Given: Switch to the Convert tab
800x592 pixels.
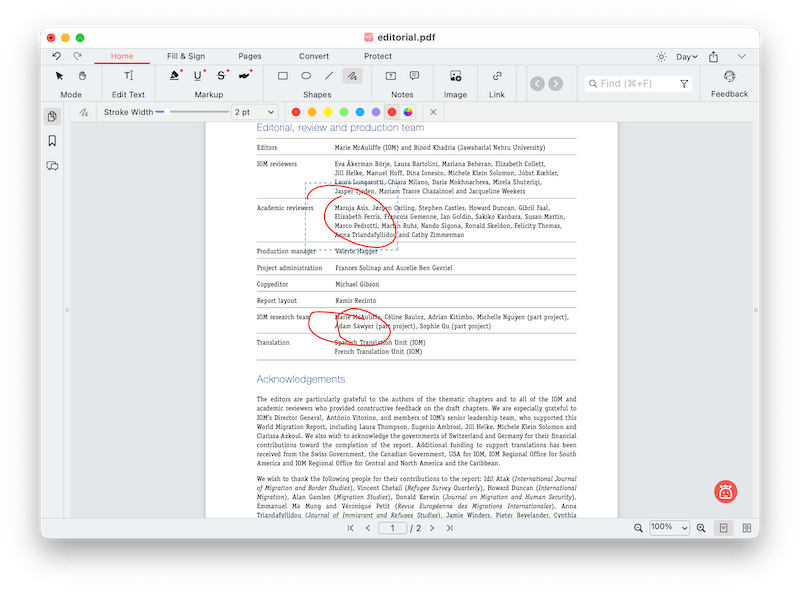Looking at the screenshot, I should coord(314,56).
